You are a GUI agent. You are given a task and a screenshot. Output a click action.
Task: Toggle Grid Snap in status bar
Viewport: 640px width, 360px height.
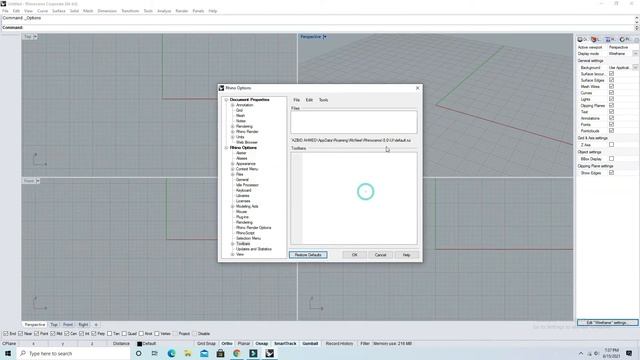click(x=206, y=344)
